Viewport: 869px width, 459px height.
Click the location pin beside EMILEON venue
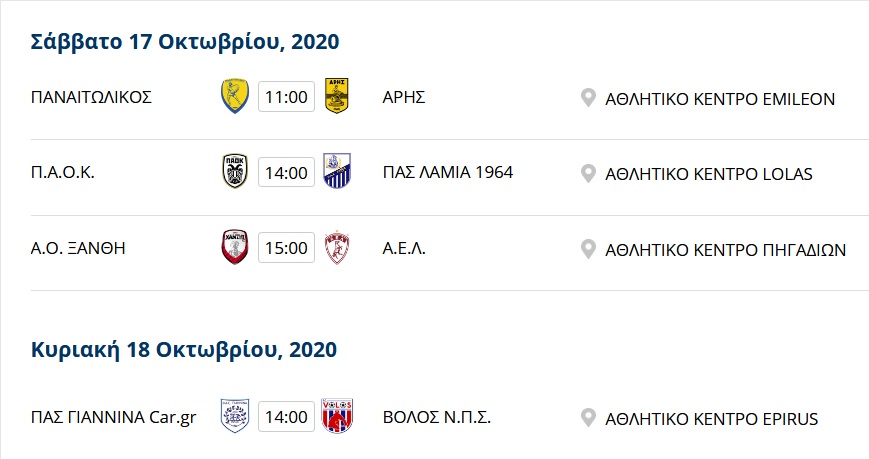pos(588,98)
